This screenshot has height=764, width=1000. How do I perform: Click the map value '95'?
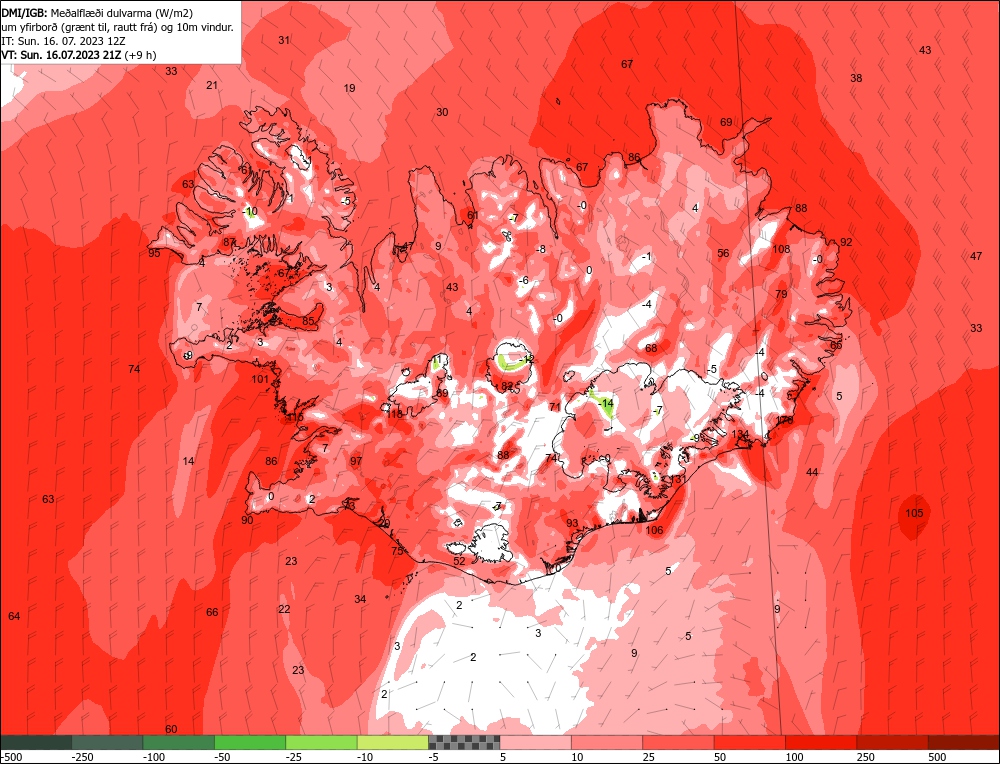tap(154, 253)
